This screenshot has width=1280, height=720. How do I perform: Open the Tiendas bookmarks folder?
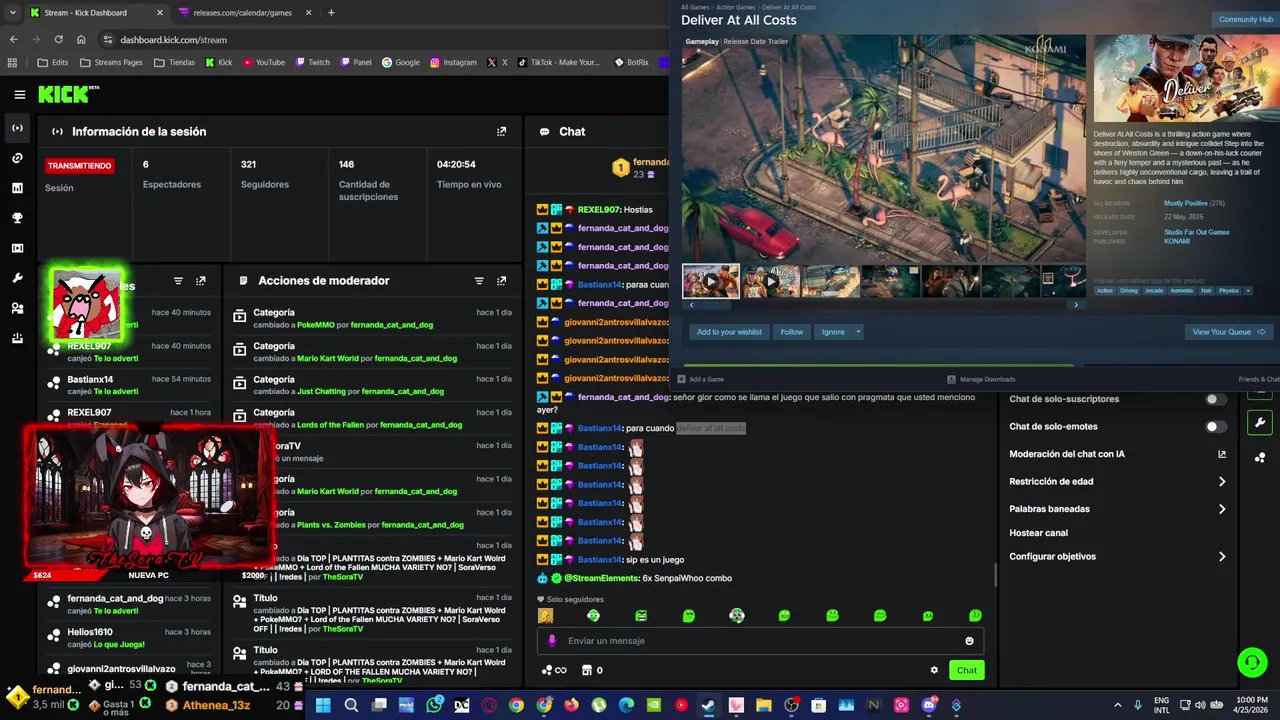tap(175, 62)
